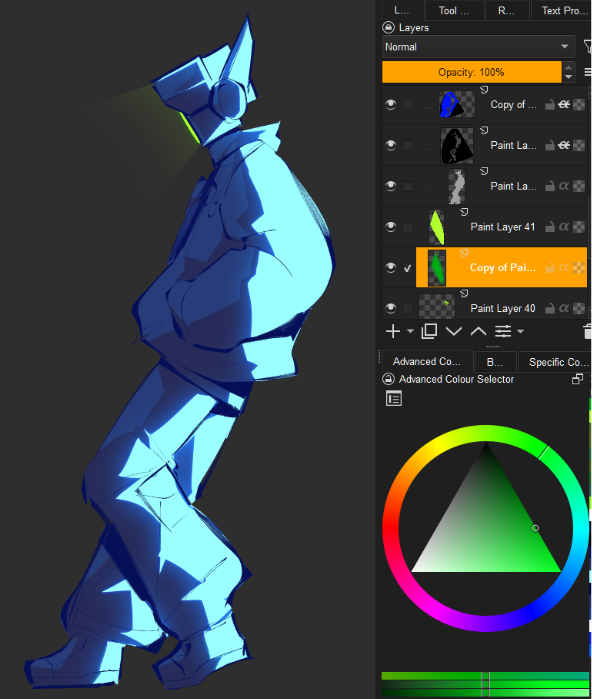Move the selected layer down
This screenshot has height=699, width=592.
454,332
